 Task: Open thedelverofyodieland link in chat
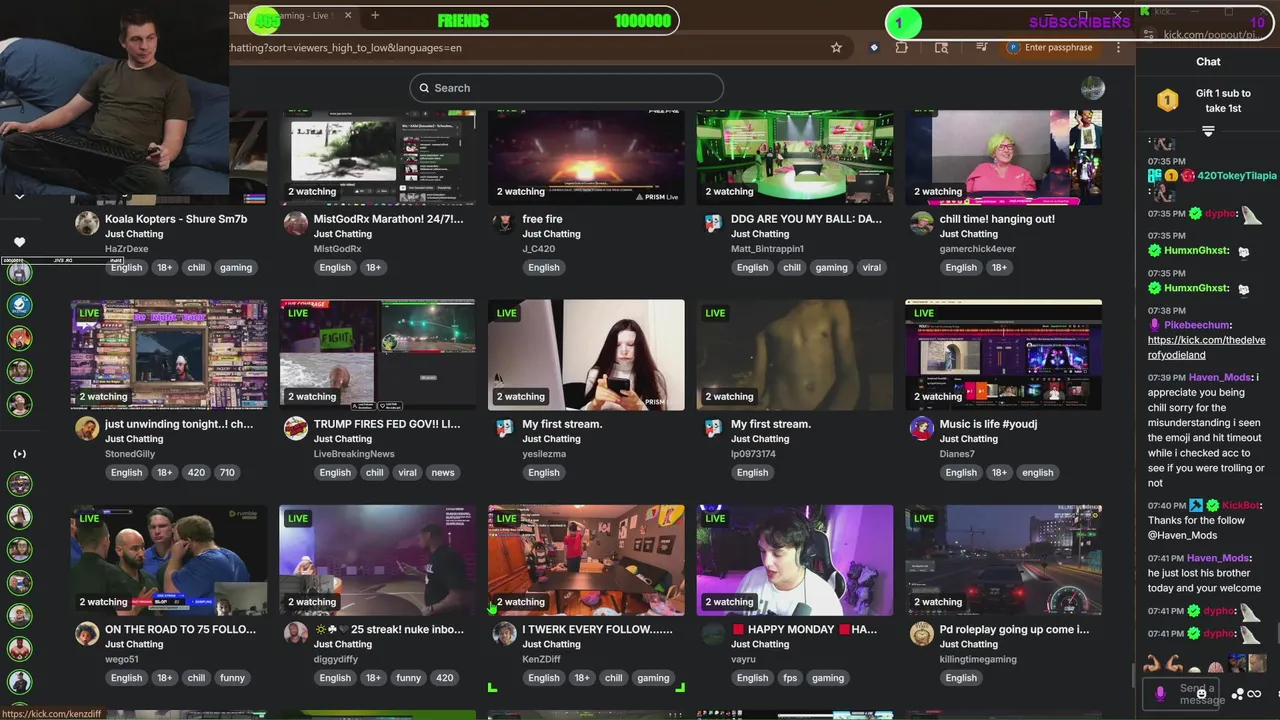1206,347
